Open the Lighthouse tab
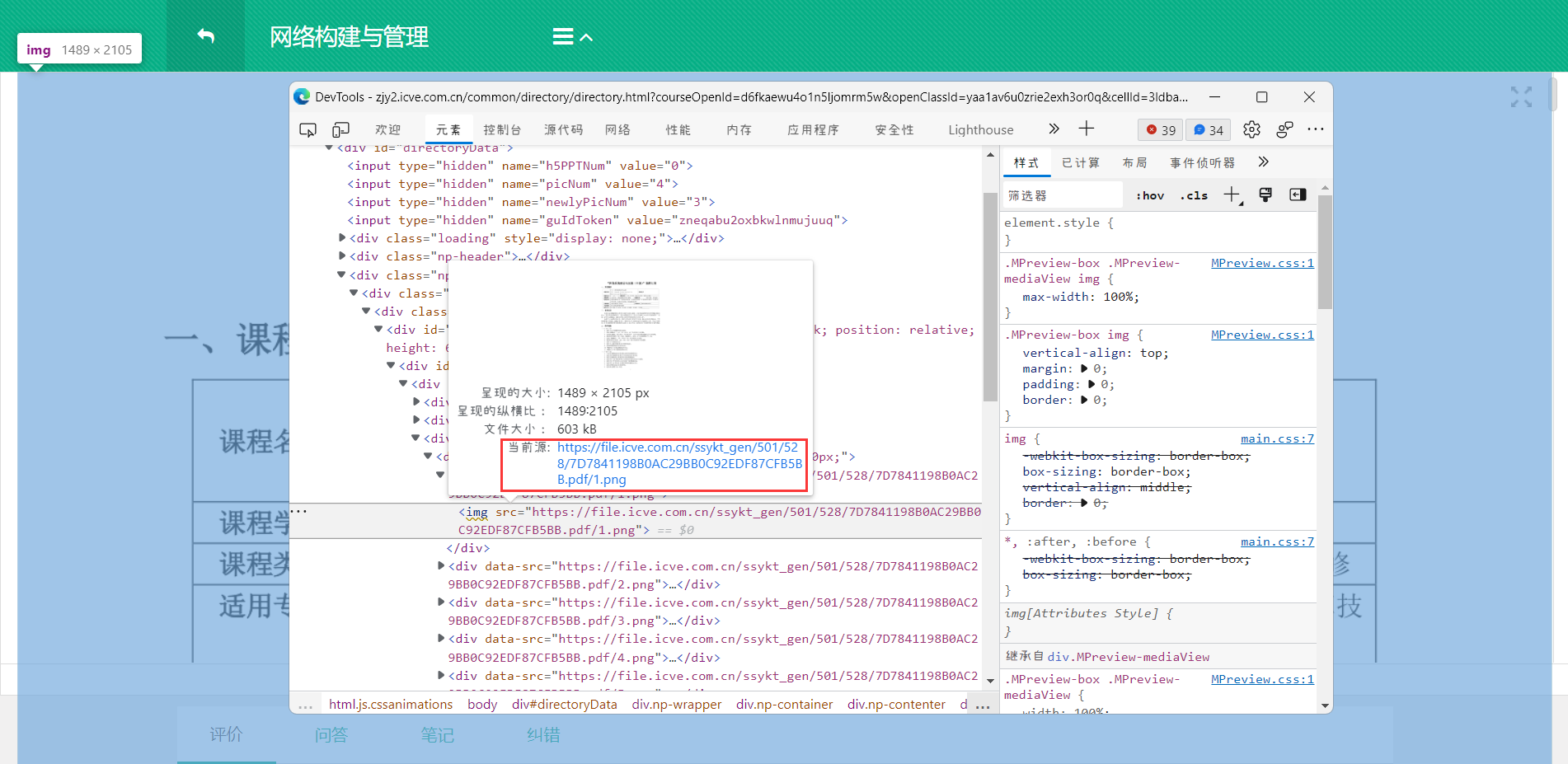The width and height of the screenshot is (1568, 764). point(980,129)
